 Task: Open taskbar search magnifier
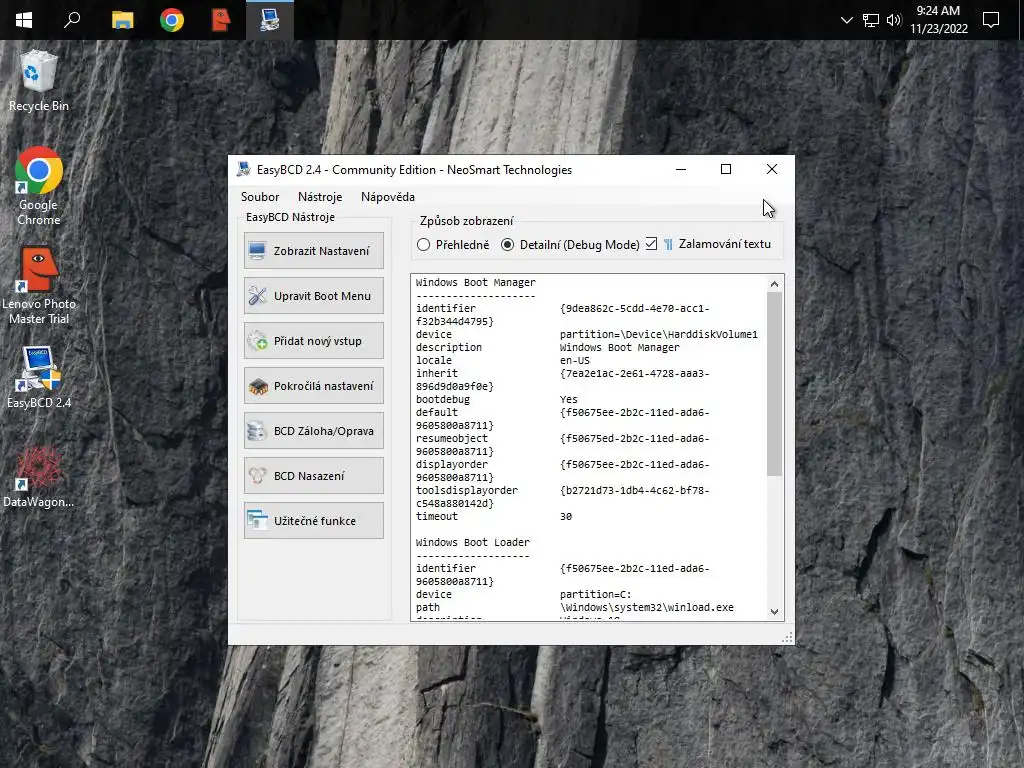tap(72, 20)
